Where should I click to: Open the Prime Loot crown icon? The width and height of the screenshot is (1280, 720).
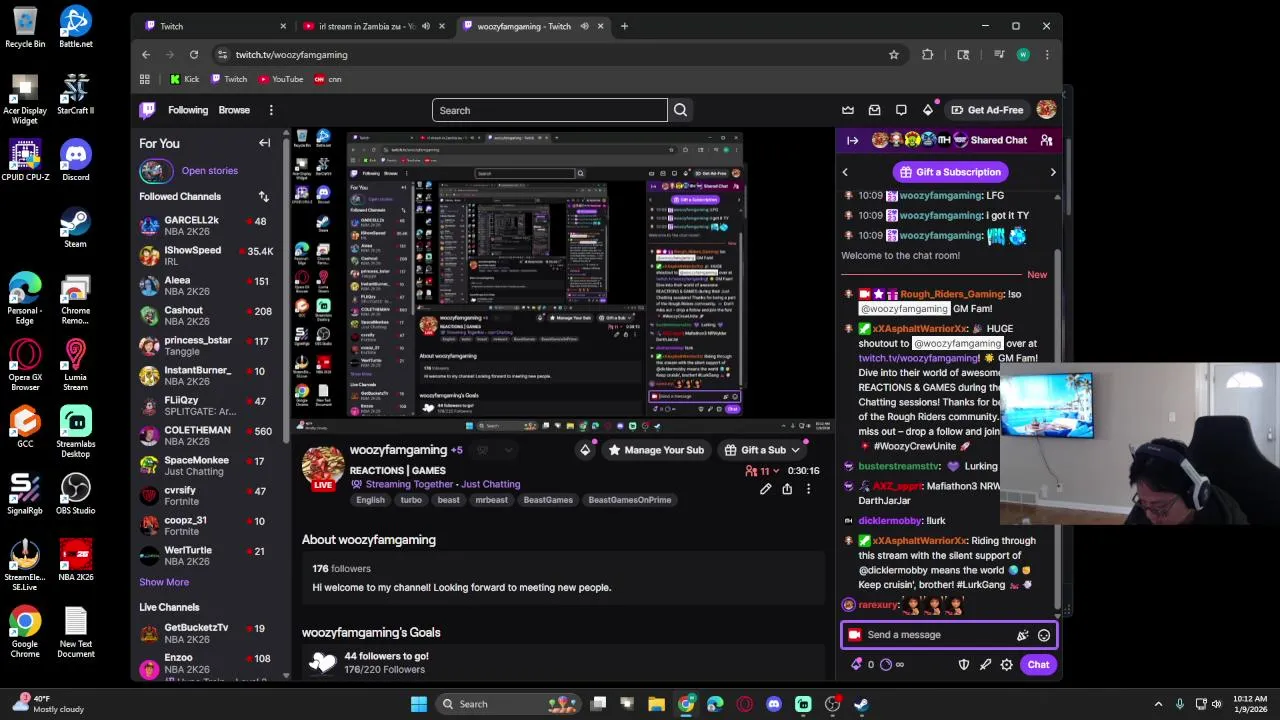848,110
